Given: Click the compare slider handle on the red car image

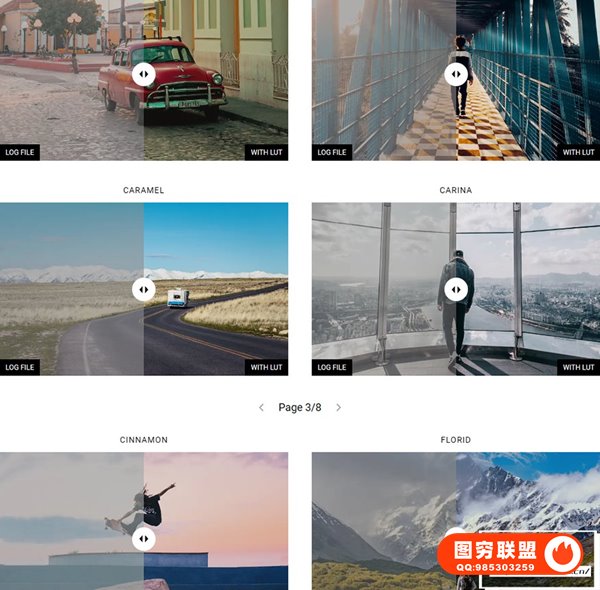Looking at the screenshot, I should (x=143, y=74).
